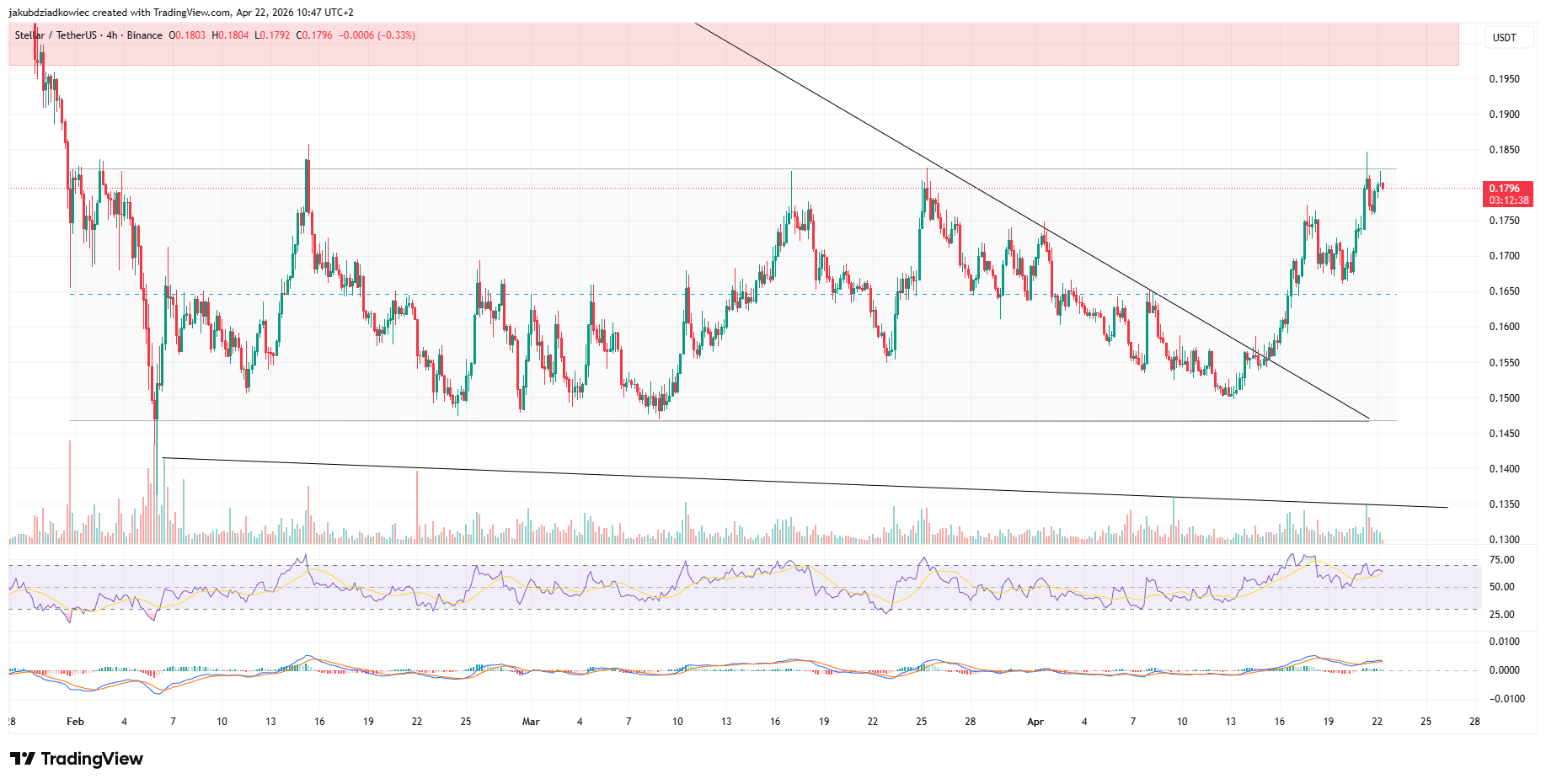Select the red 0.1796 current price tag
Viewport: 1546px width, 784px height.
point(1507,189)
